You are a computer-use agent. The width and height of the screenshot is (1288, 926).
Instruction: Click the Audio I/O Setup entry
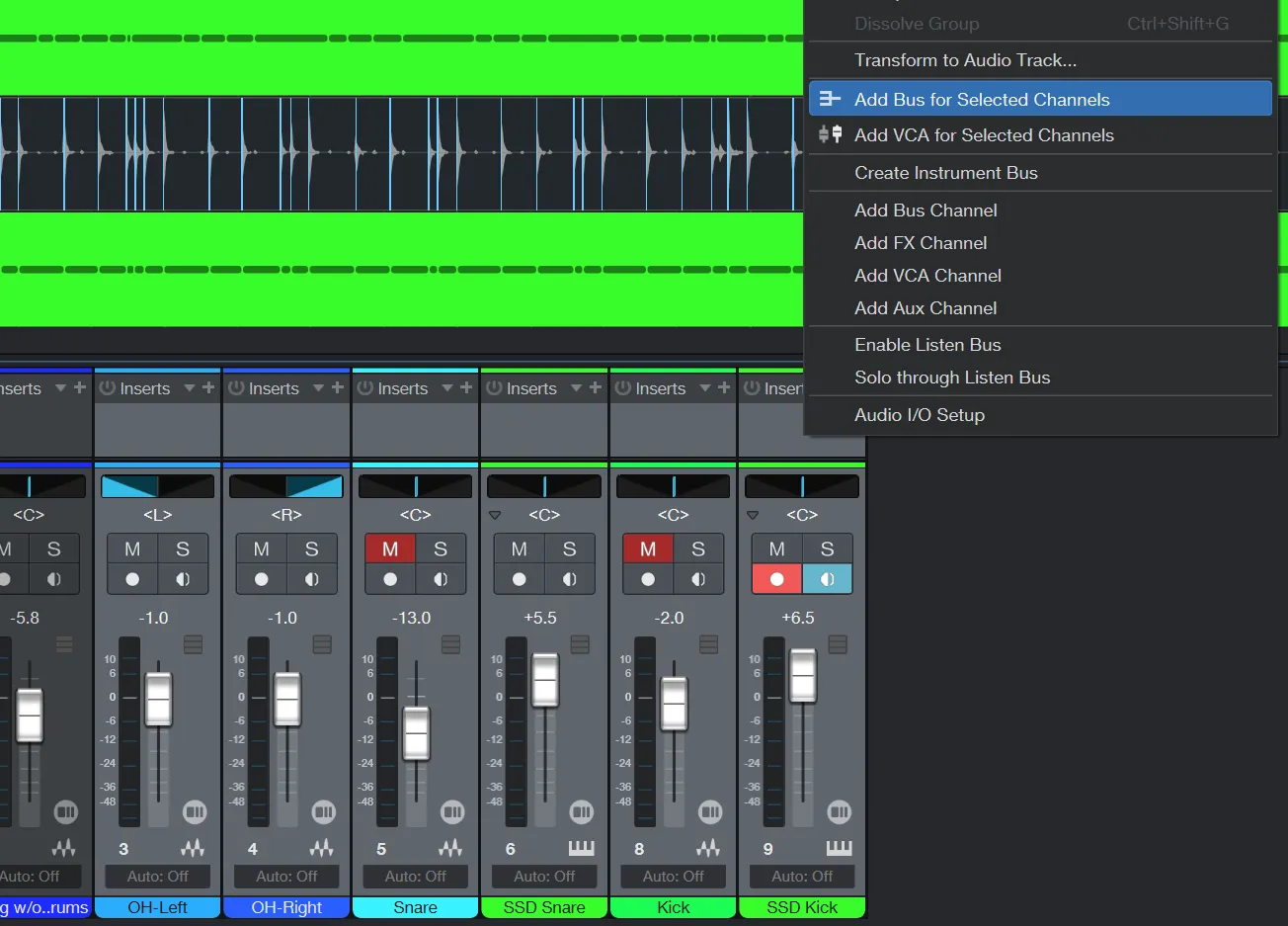pyautogui.click(x=920, y=415)
